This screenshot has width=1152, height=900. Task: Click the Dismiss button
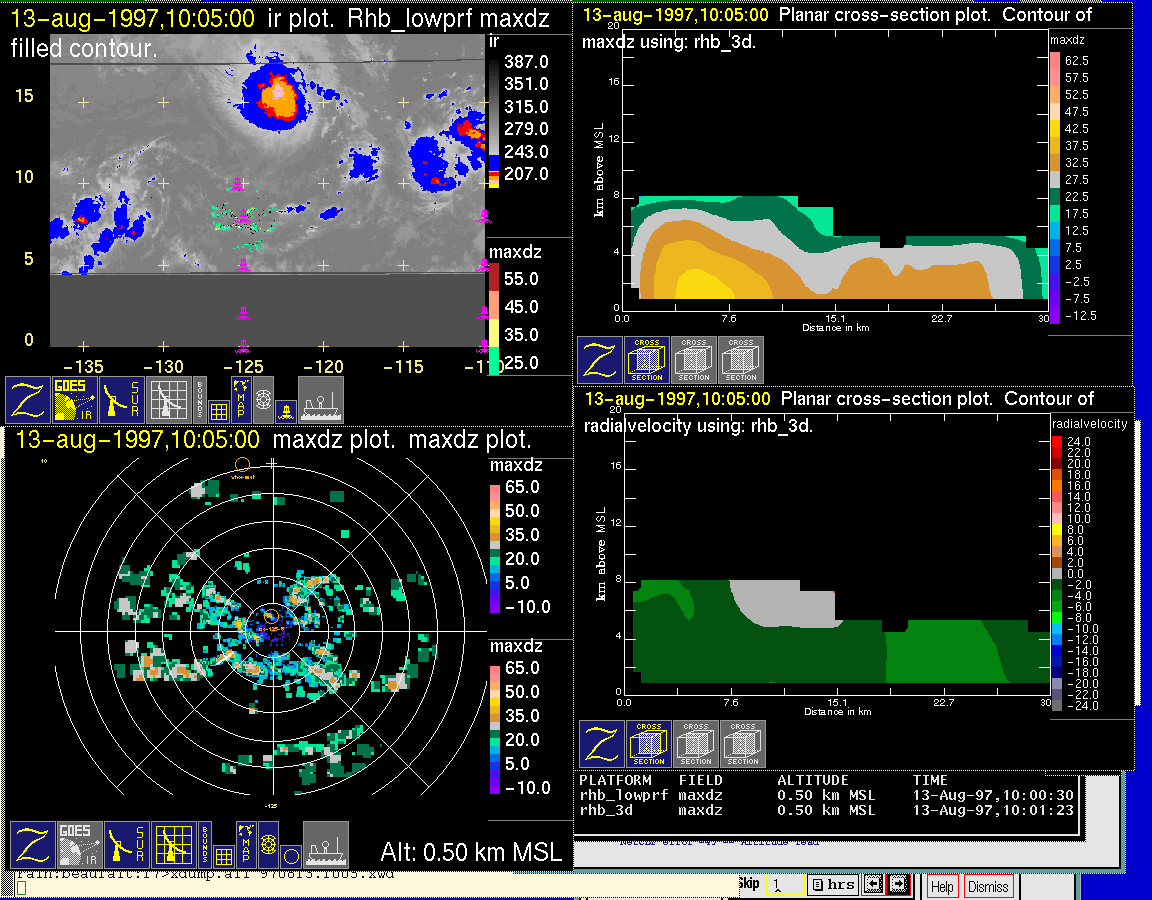point(988,886)
